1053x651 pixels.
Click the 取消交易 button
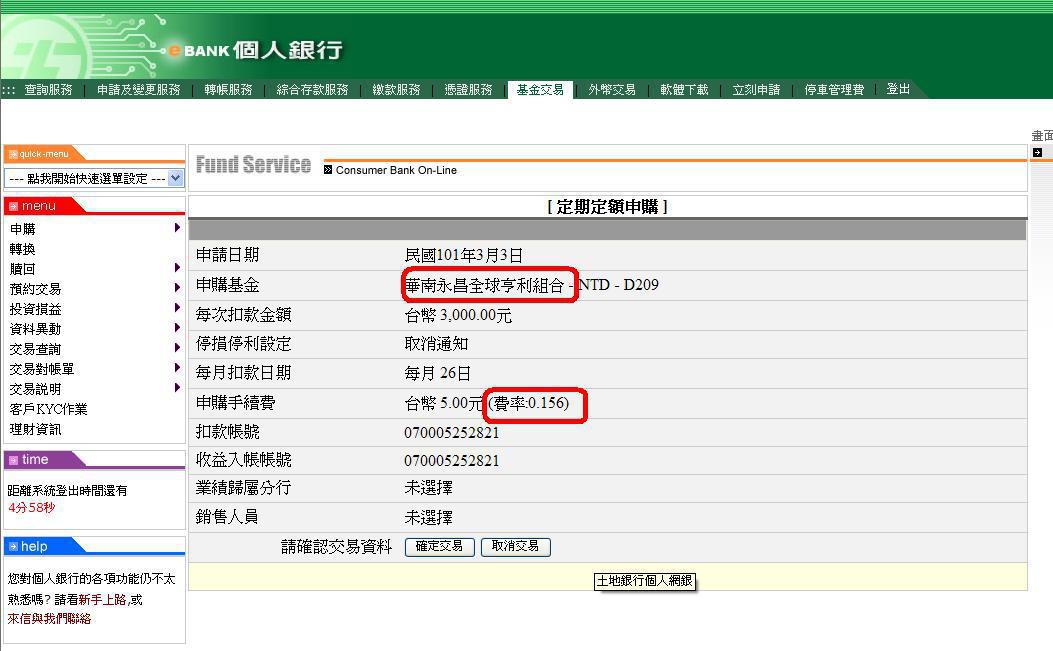pos(516,546)
